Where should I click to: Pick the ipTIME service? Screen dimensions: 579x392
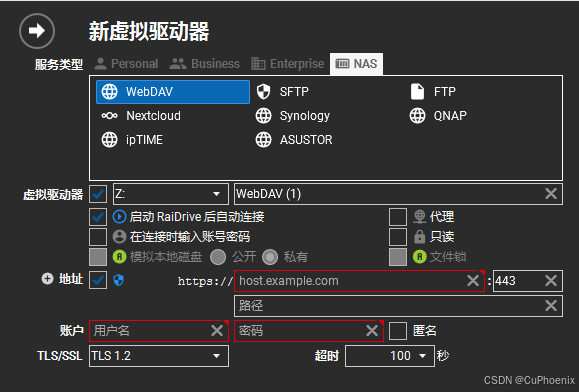click(132, 140)
